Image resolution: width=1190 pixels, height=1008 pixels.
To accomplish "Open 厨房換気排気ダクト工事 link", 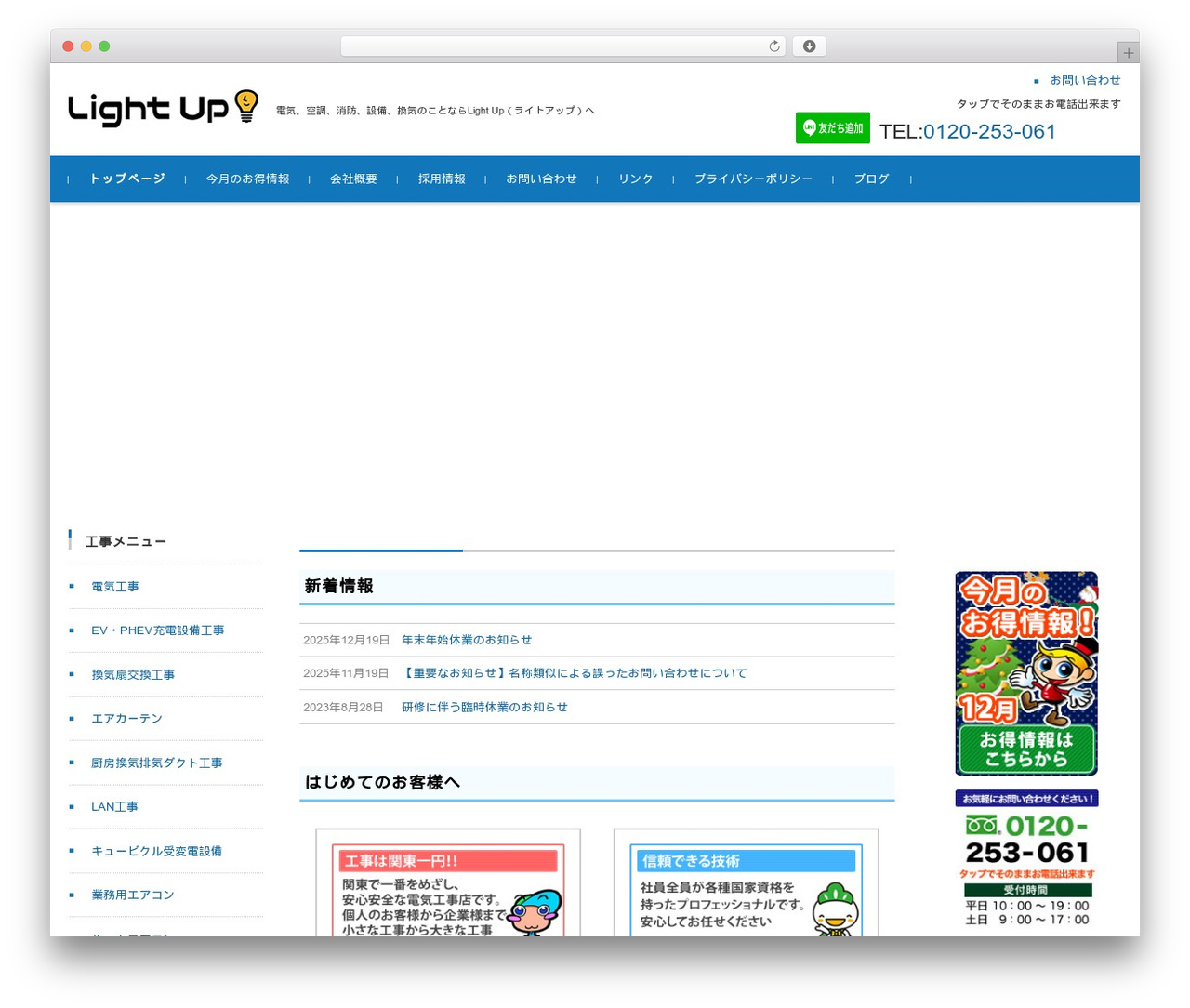I will (157, 763).
